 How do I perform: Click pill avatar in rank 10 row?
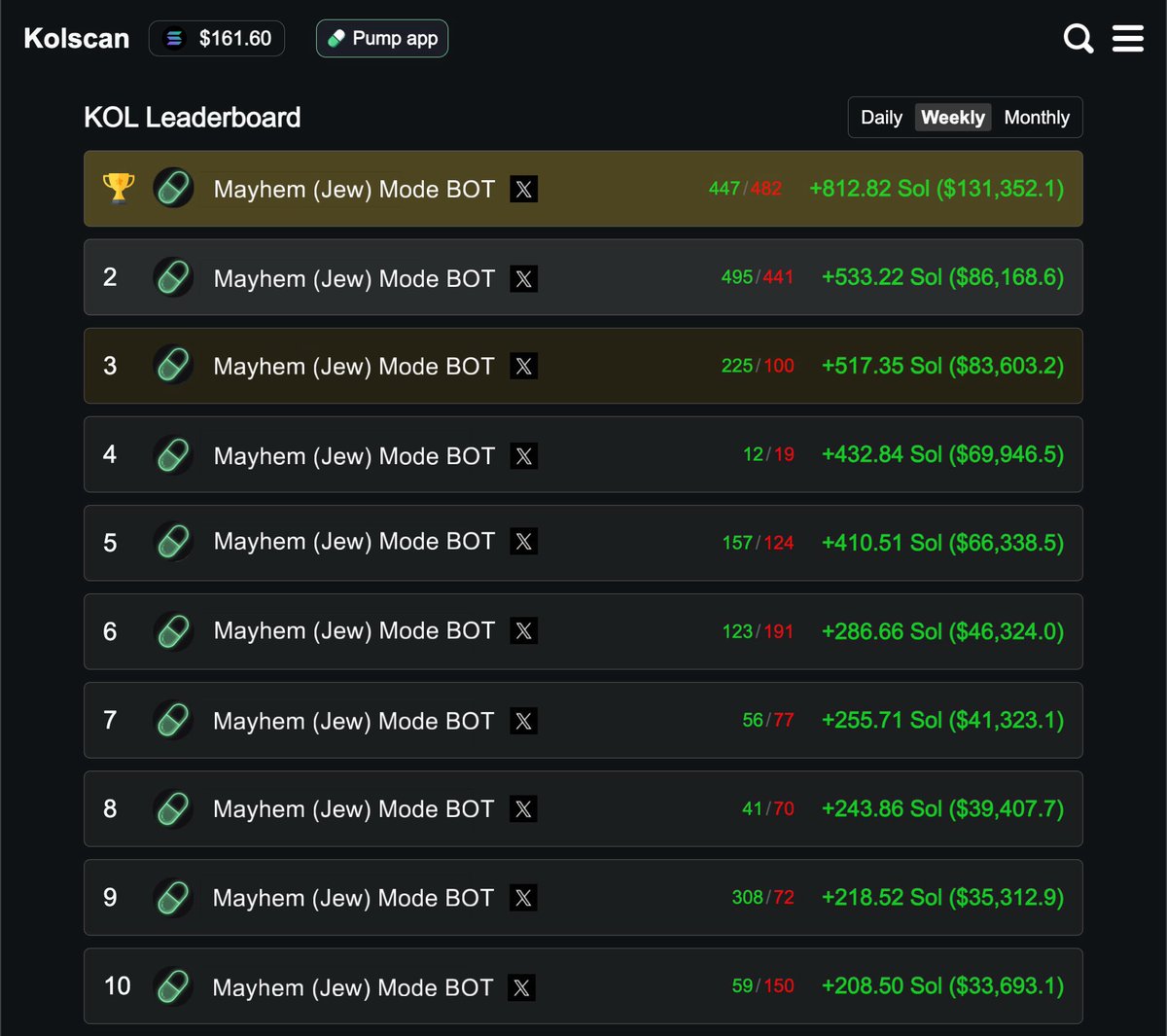(173, 986)
